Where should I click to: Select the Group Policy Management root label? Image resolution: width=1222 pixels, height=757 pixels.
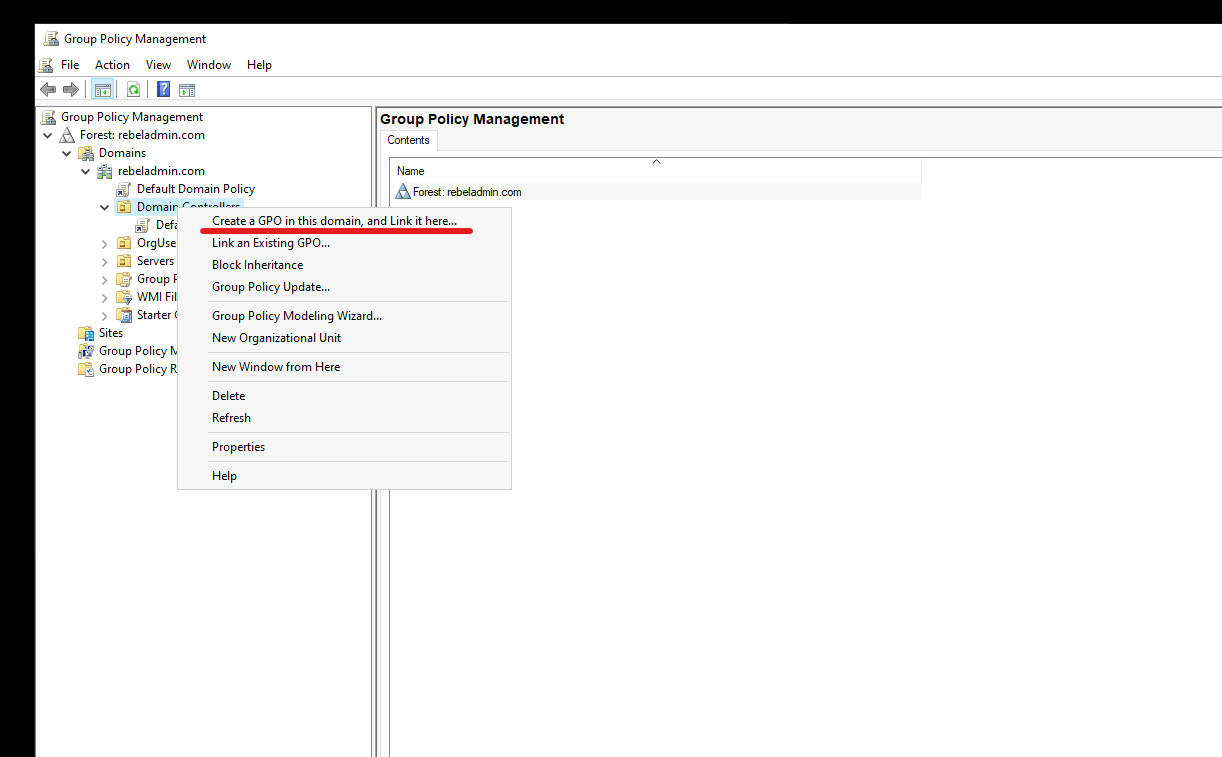point(132,117)
